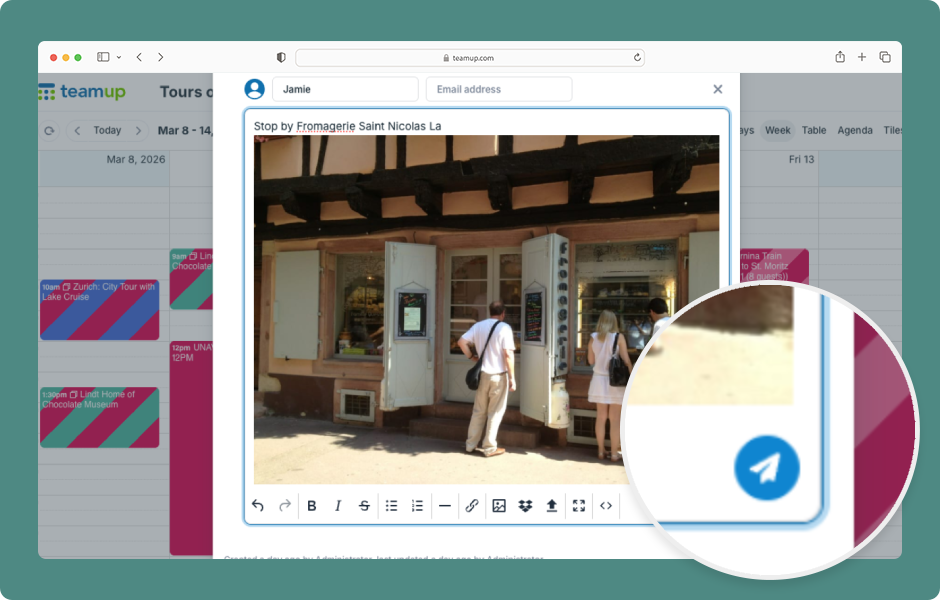
Task: Insert a horizontal rule divider
Action: click(445, 505)
